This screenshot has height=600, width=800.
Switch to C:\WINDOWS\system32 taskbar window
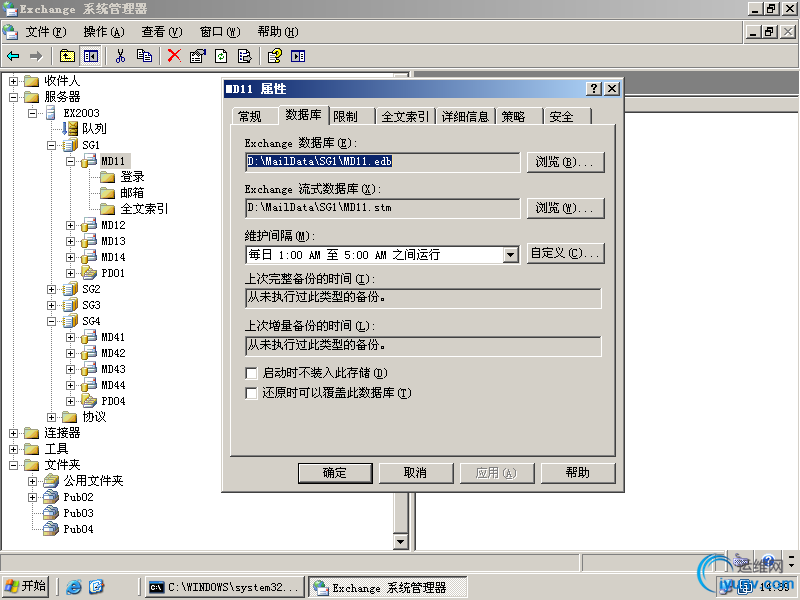click(x=224, y=587)
